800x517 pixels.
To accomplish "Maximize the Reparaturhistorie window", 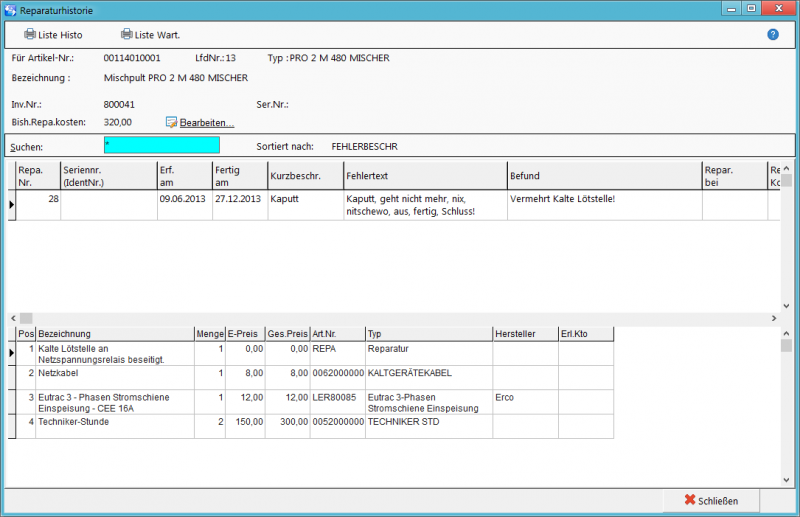I will tap(751, 8).
